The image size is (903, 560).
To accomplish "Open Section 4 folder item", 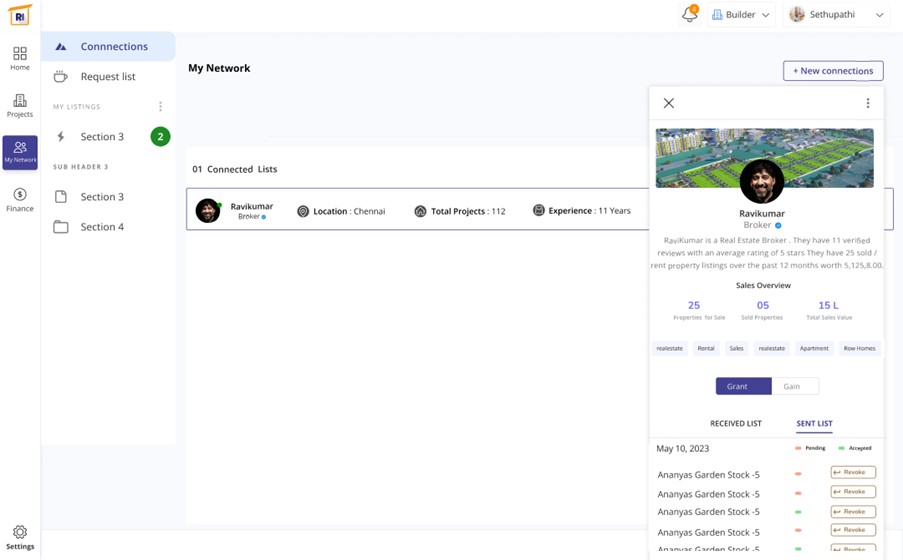I will pyautogui.click(x=102, y=227).
